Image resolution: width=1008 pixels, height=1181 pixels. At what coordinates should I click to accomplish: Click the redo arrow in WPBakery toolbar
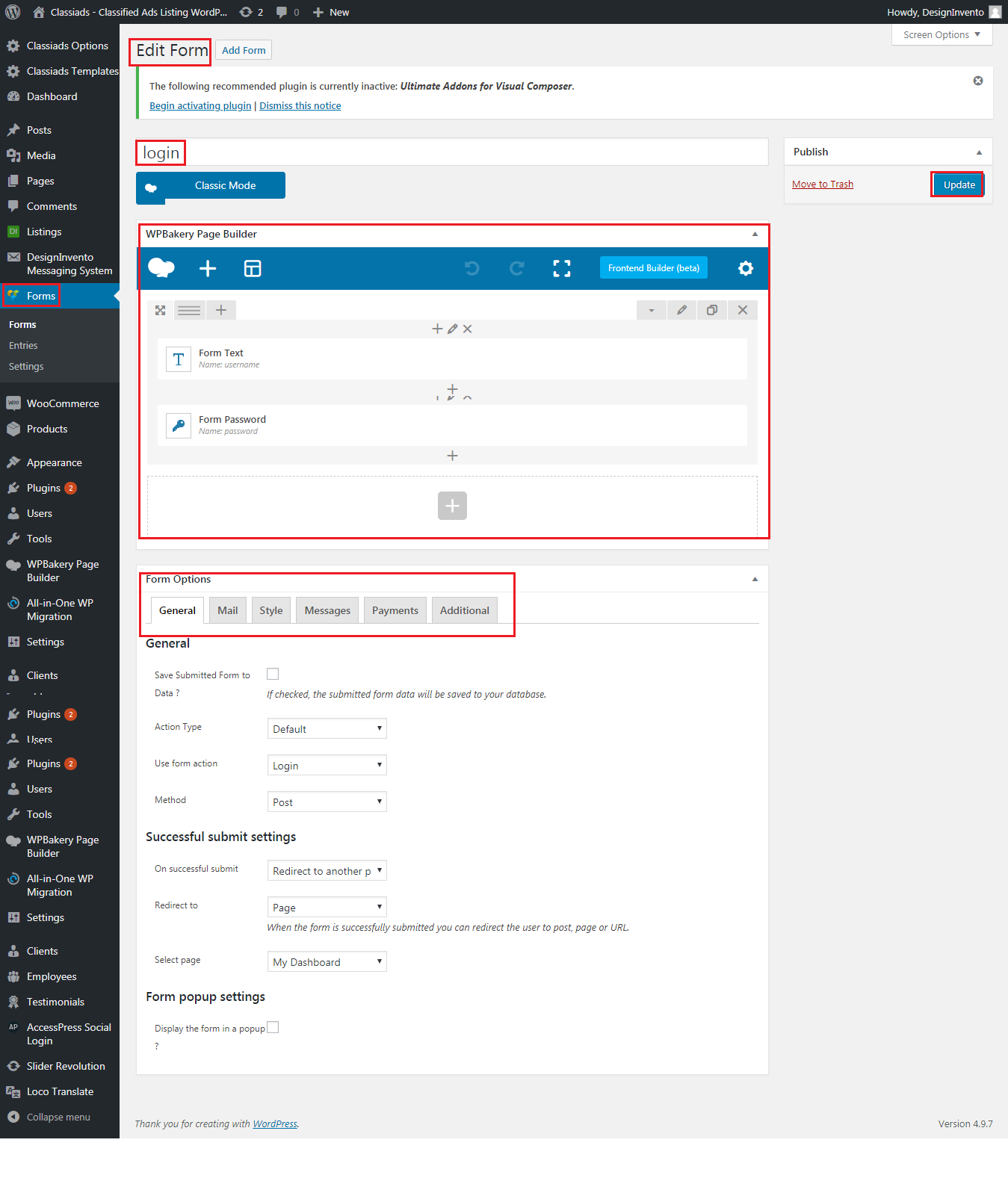coord(517,268)
